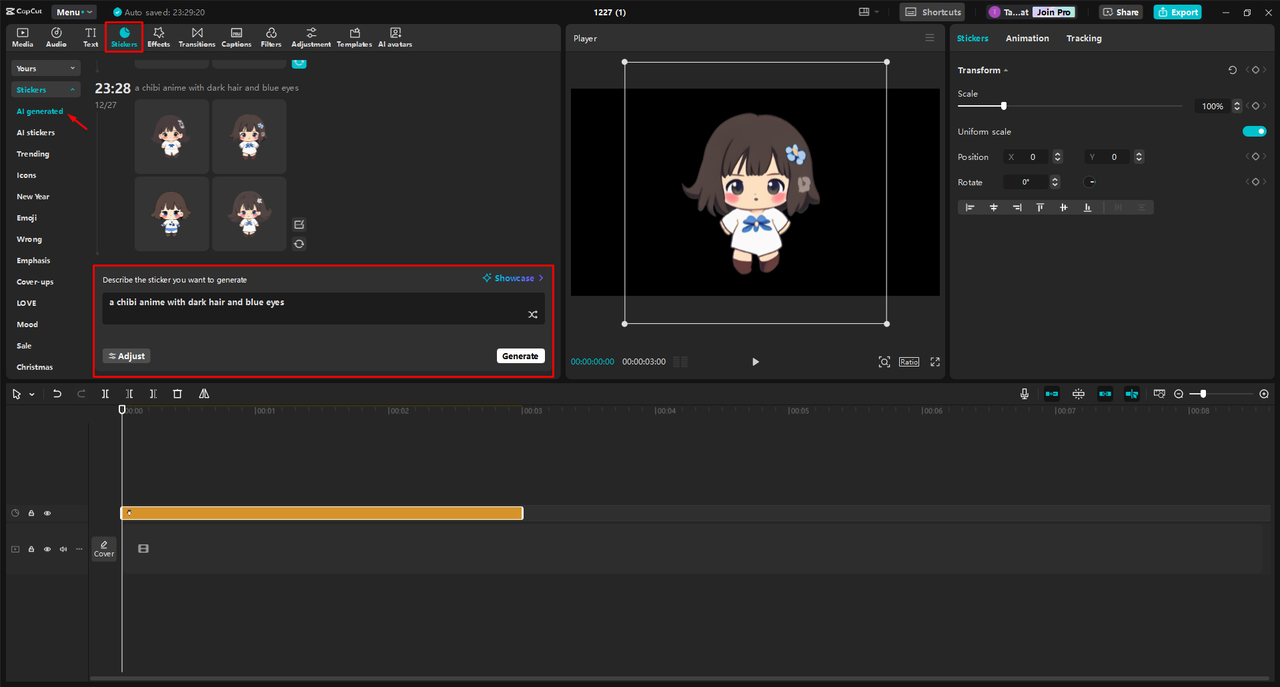Switch to the Animation tab
This screenshot has height=687, width=1280.
[x=1027, y=38]
